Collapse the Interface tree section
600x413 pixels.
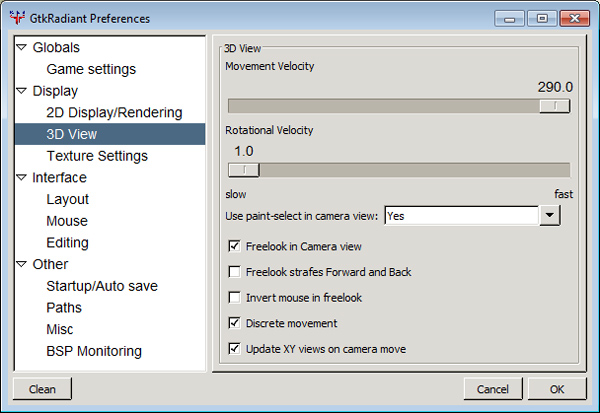[22, 177]
